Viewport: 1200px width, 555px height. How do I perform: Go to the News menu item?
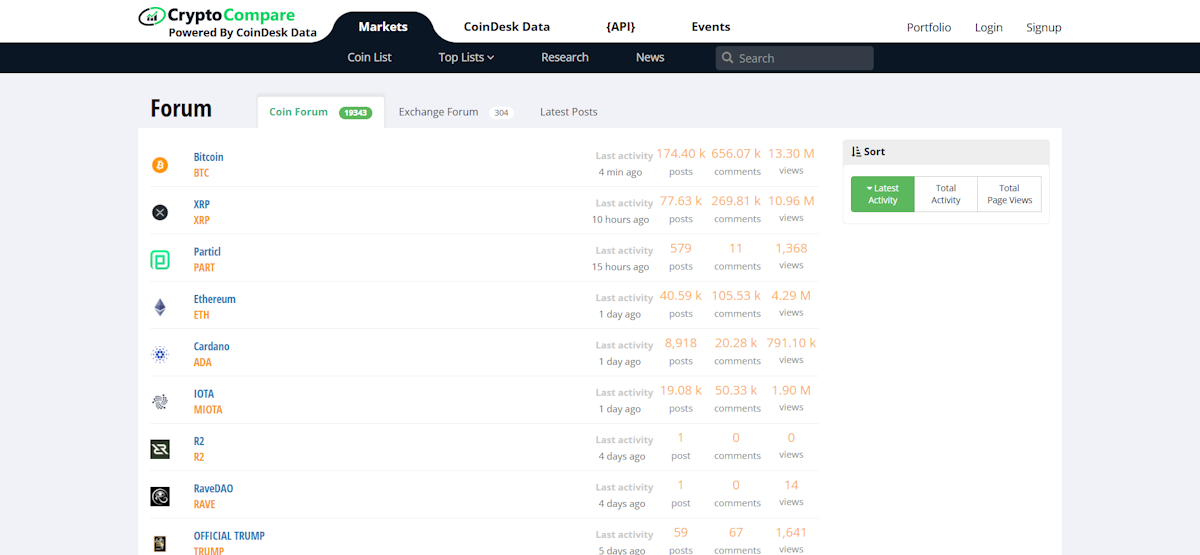[x=650, y=57]
